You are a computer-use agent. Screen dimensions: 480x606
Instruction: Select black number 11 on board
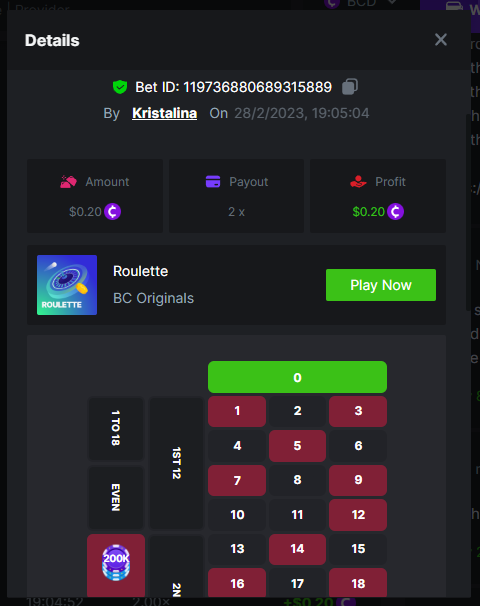297,514
